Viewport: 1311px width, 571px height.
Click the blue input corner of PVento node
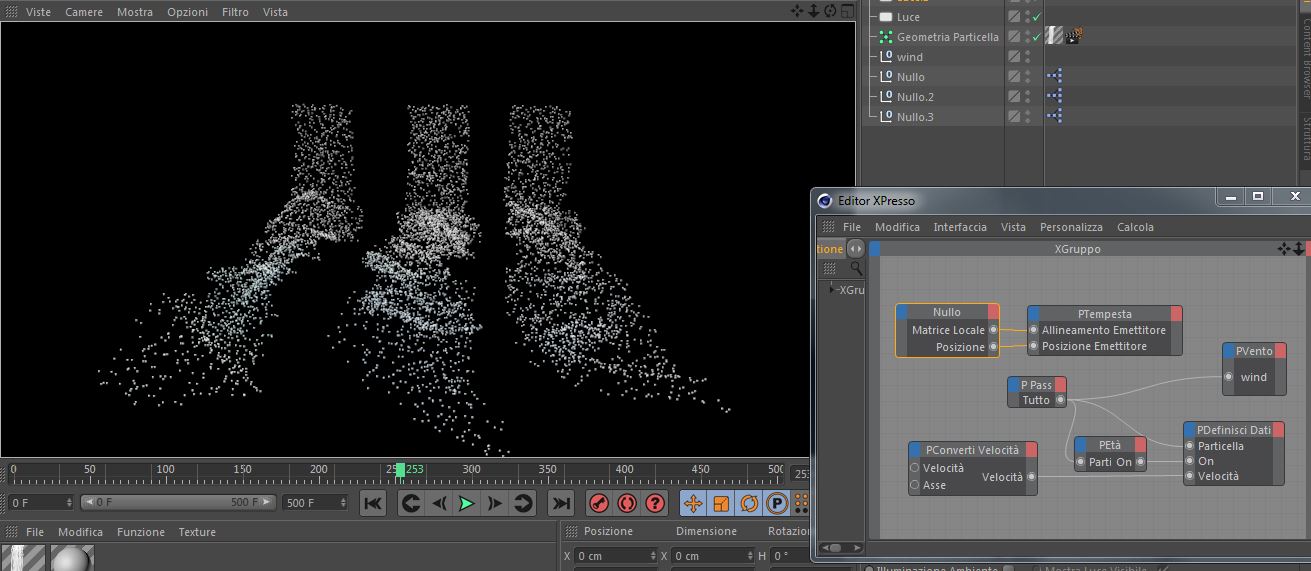pyautogui.click(x=1229, y=352)
